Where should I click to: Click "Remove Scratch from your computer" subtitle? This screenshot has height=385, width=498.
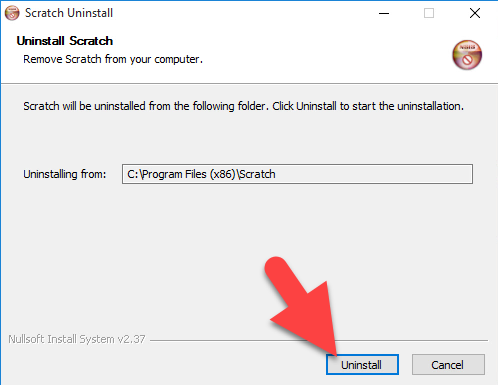pyautogui.click(x=113, y=59)
